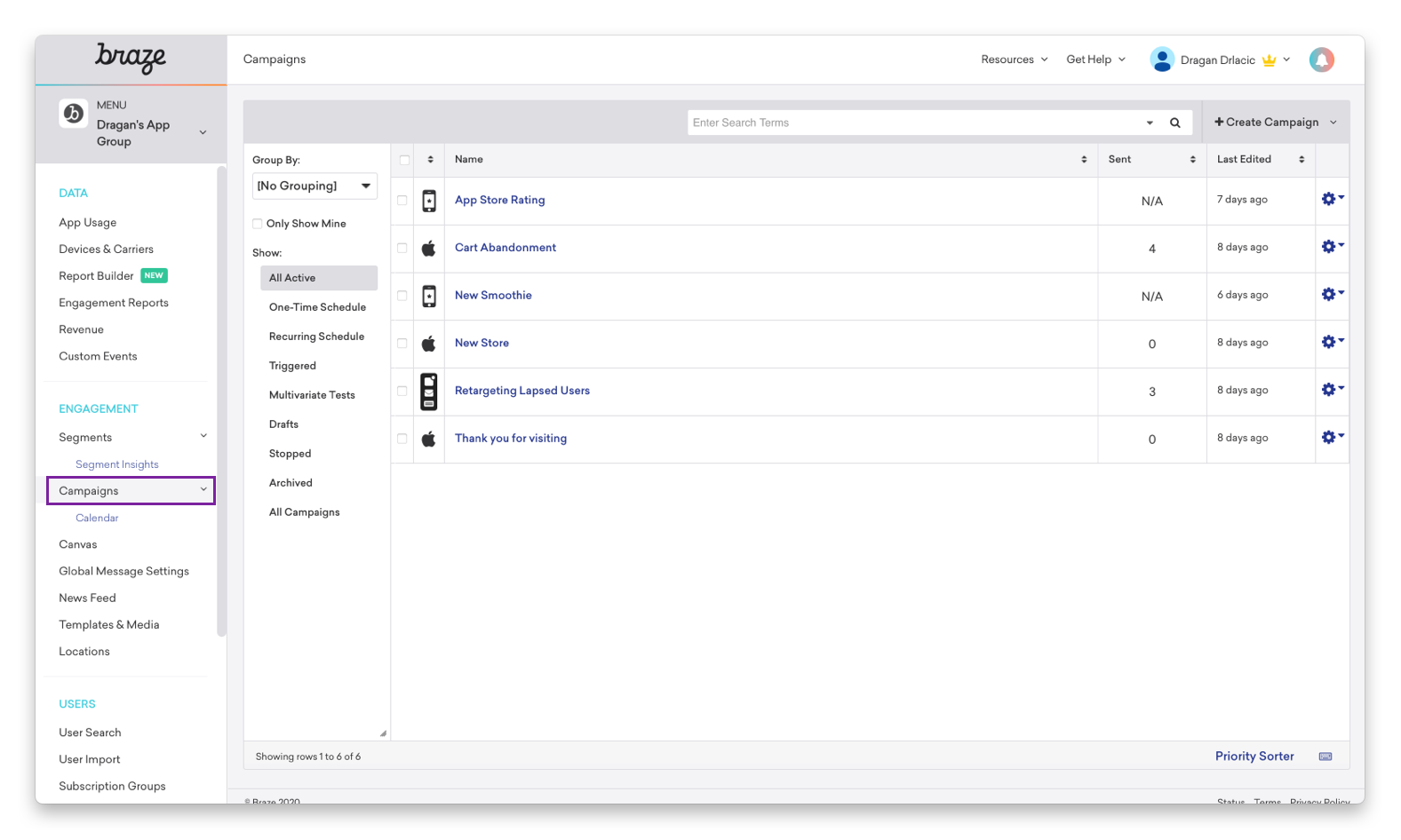Collapse the Campaigns sidebar section
1401x840 pixels.
point(203,489)
